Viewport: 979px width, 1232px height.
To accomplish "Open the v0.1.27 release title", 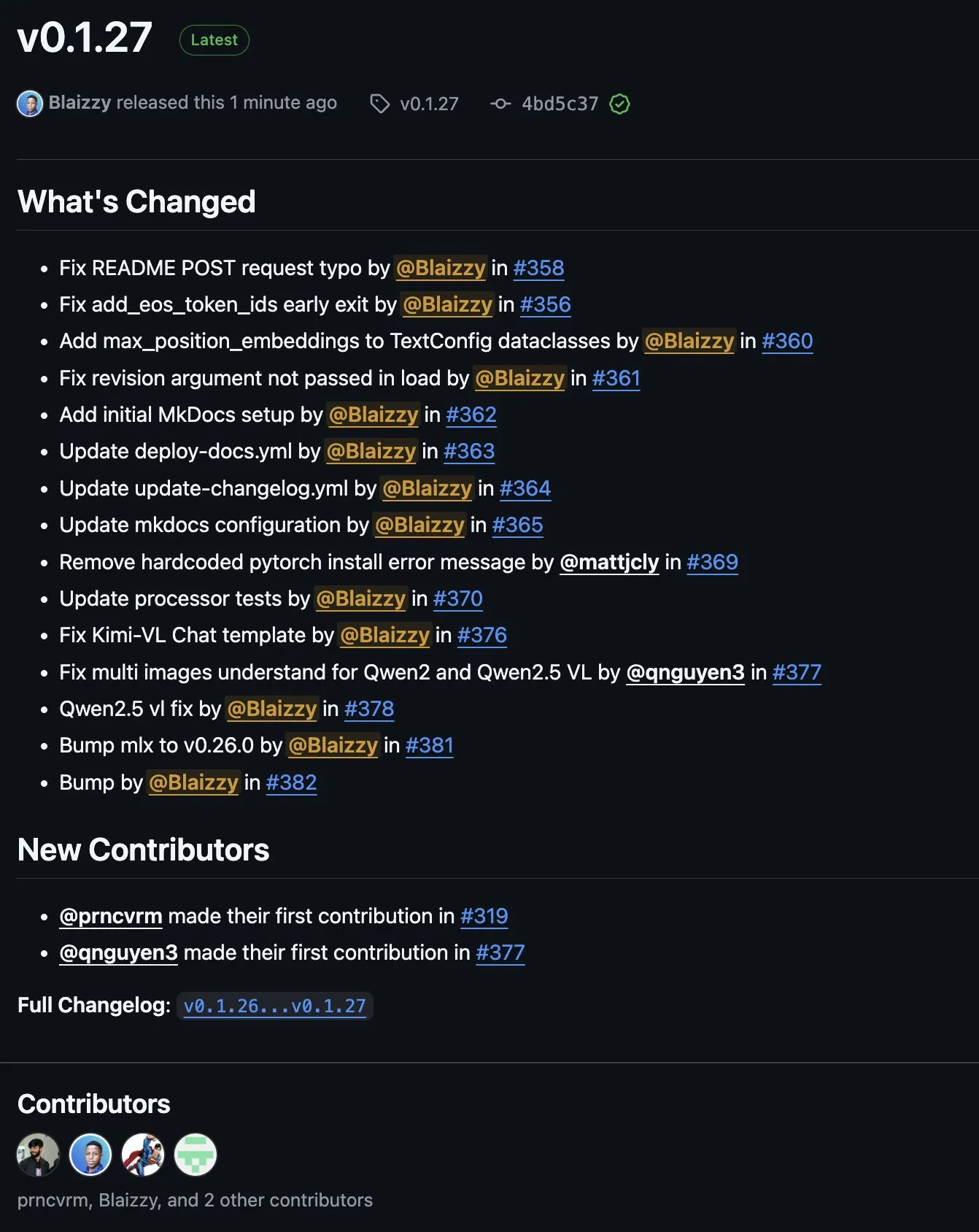I will 85,38.
